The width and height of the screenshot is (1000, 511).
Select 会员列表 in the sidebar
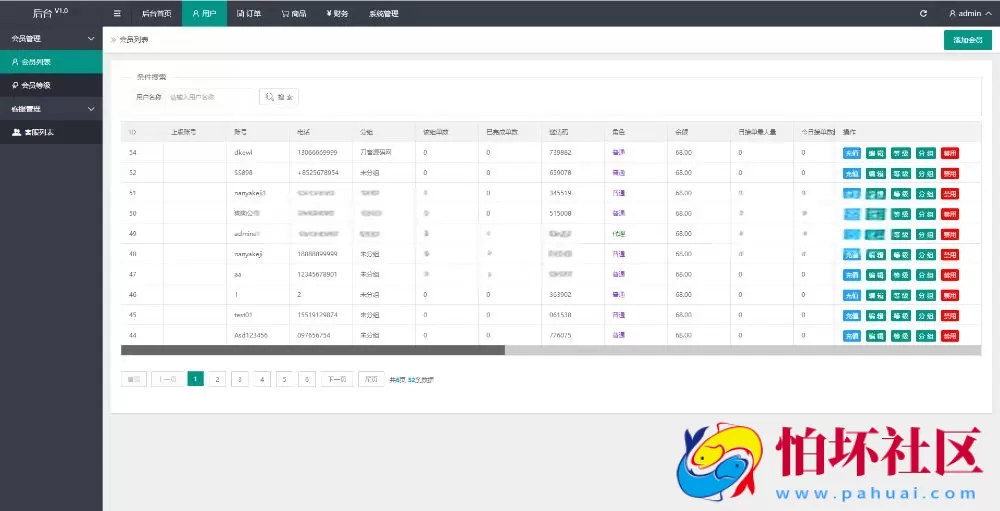[51, 62]
